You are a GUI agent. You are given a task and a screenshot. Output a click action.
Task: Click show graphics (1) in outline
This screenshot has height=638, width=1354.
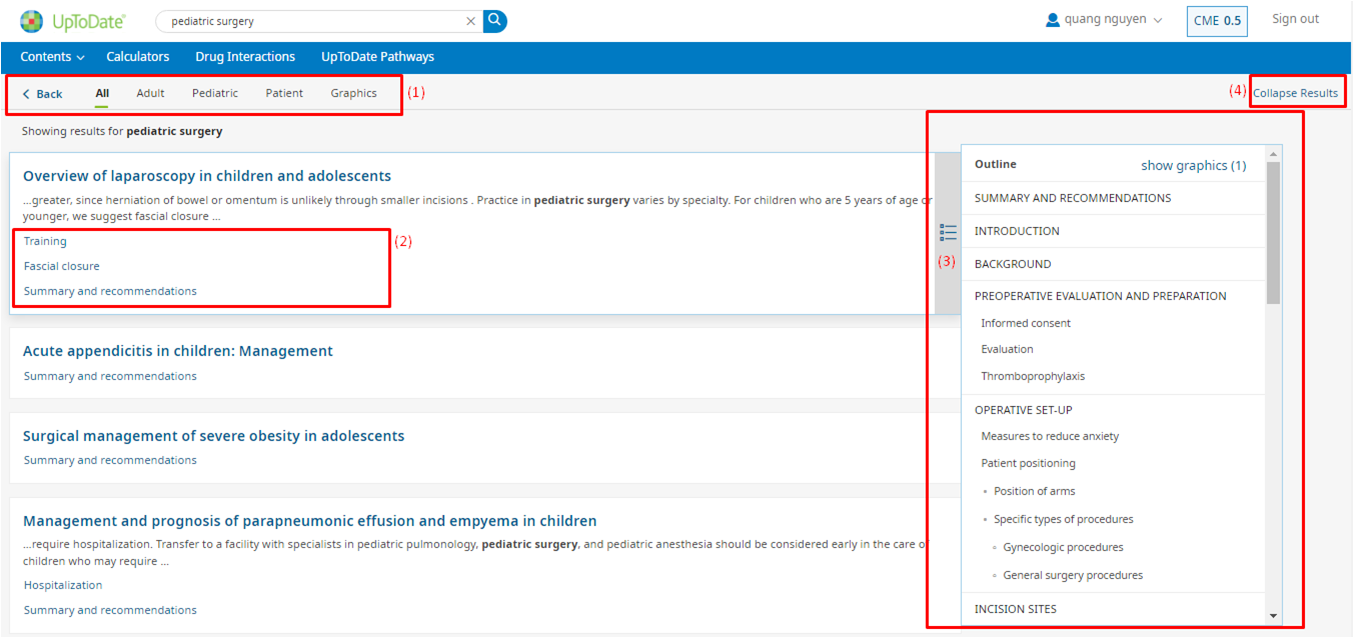pyautogui.click(x=1193, y=165)
